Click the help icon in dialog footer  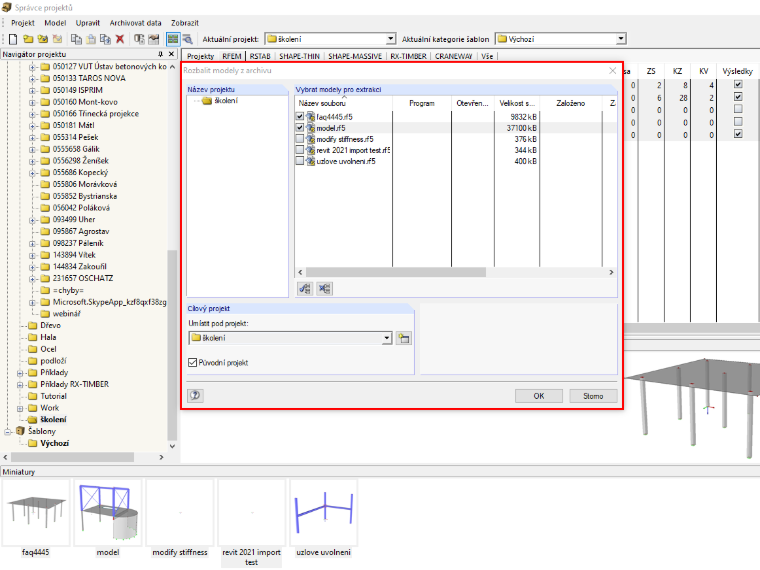pyautogui.click(x=195, y=396)
